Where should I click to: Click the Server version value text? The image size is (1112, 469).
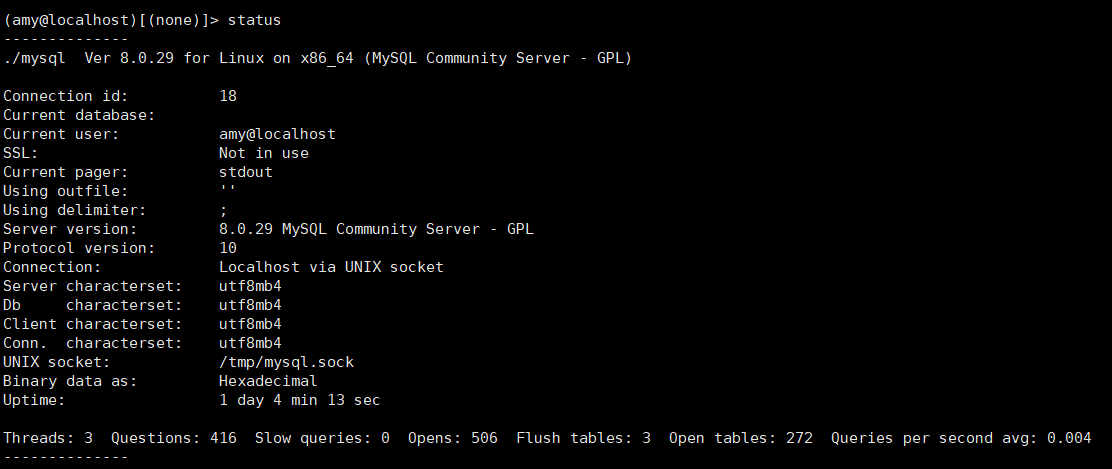click(x=376, y=229)
